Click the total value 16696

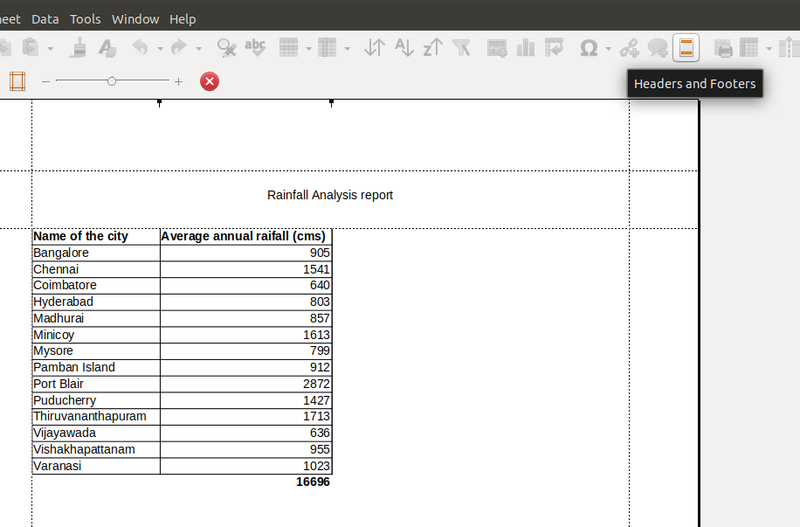click(313, 482)
